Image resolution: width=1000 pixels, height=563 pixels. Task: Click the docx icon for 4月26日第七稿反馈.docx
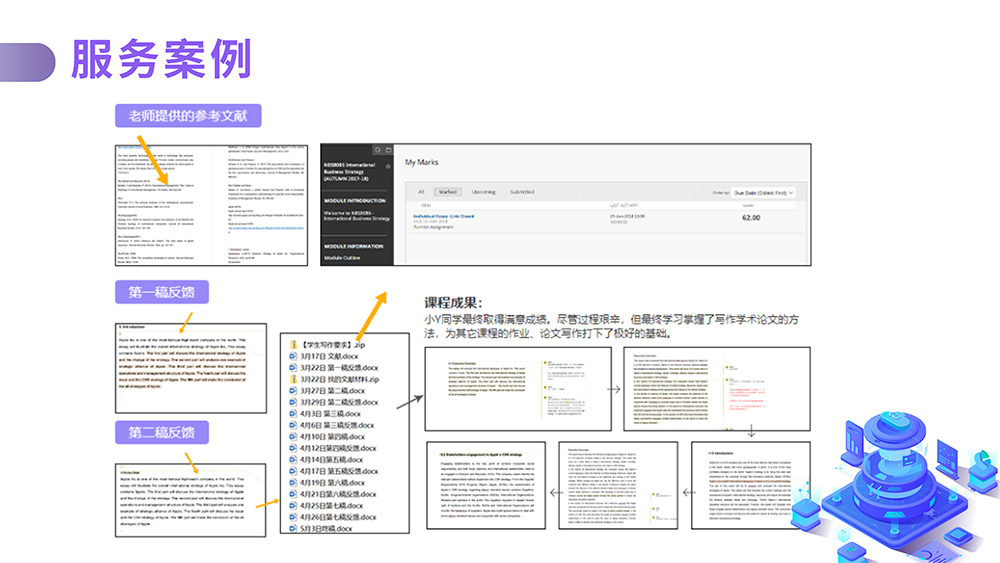click(x=293, y=516)
